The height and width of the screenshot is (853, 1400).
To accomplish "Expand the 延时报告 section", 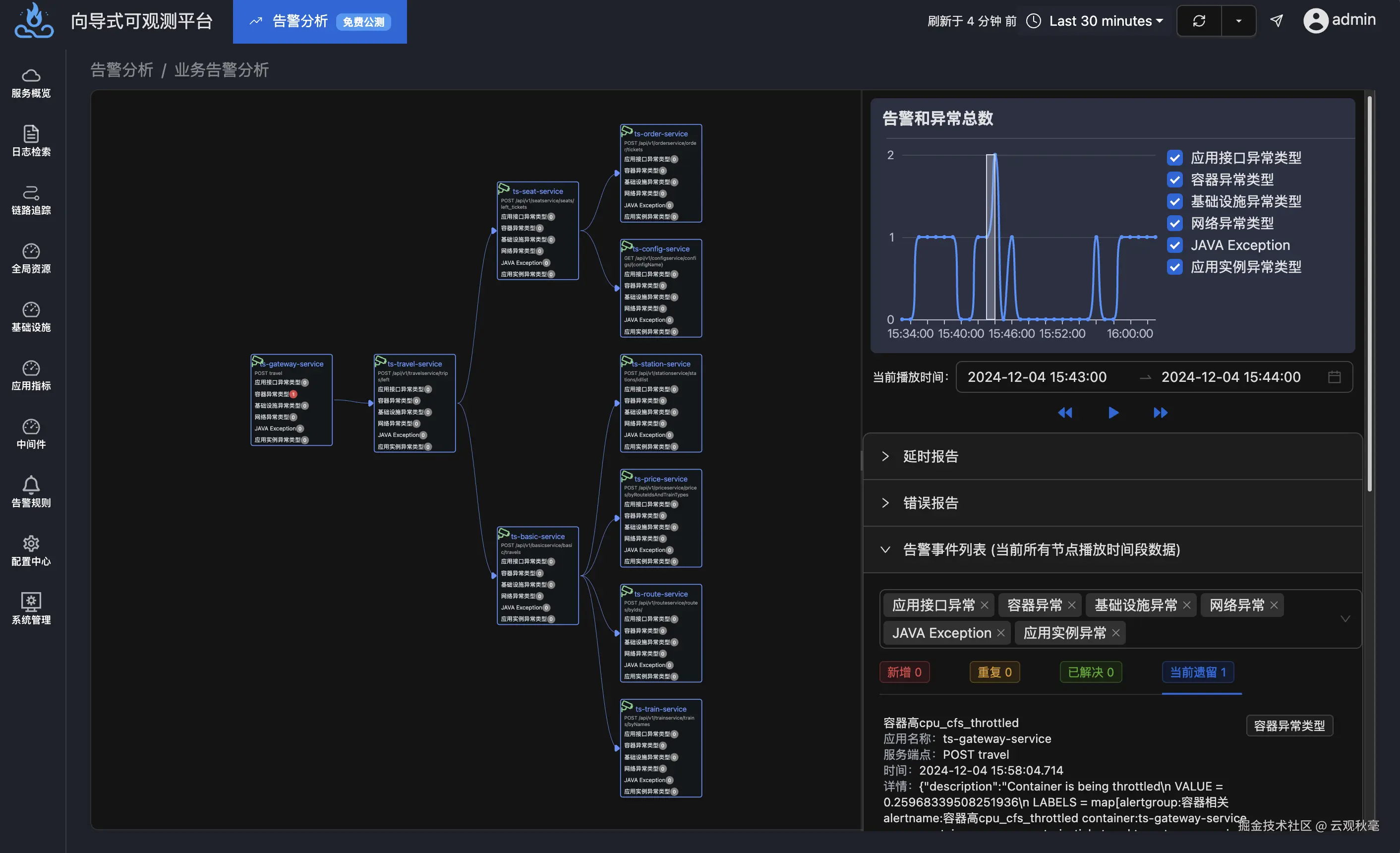I will pos(931,456).
